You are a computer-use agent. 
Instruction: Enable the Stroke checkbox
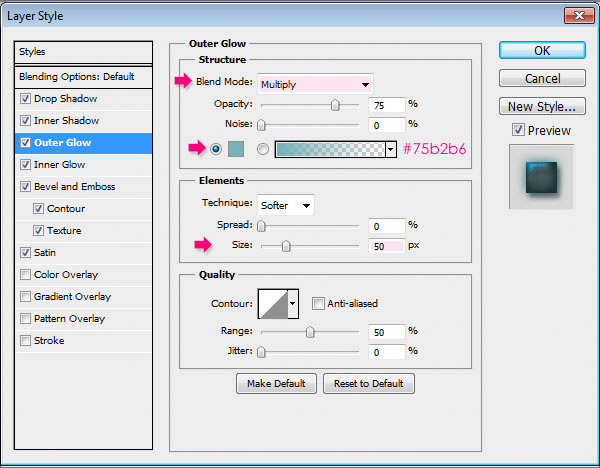pos(25,341)
